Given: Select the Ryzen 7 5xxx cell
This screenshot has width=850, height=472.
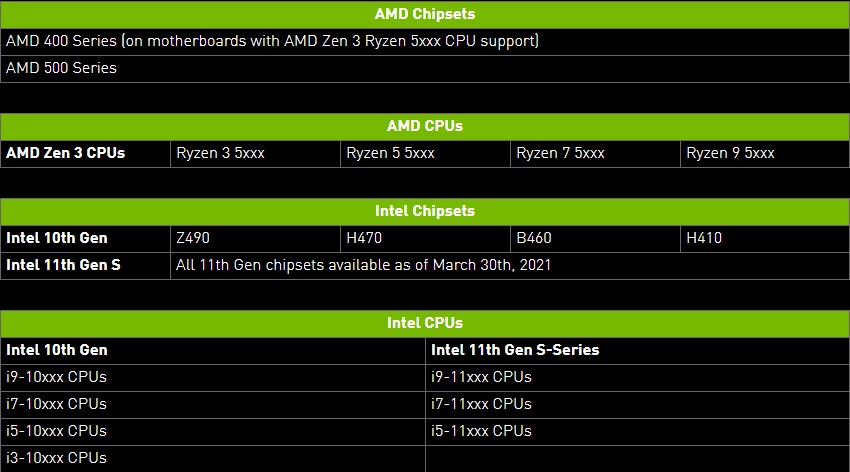Looking at the screenshot, I should (x=560, y=153).
